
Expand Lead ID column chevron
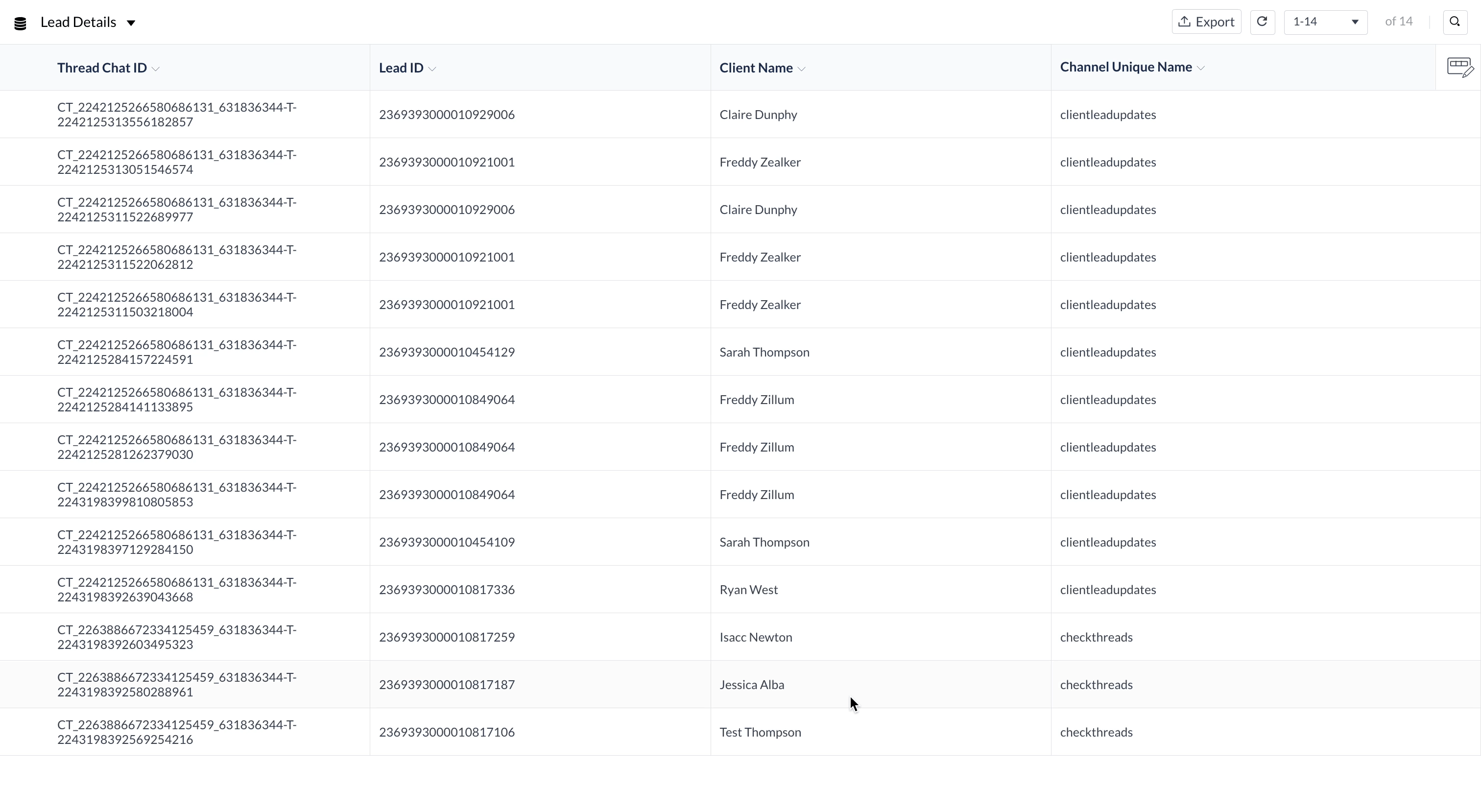tap(432, 69)
